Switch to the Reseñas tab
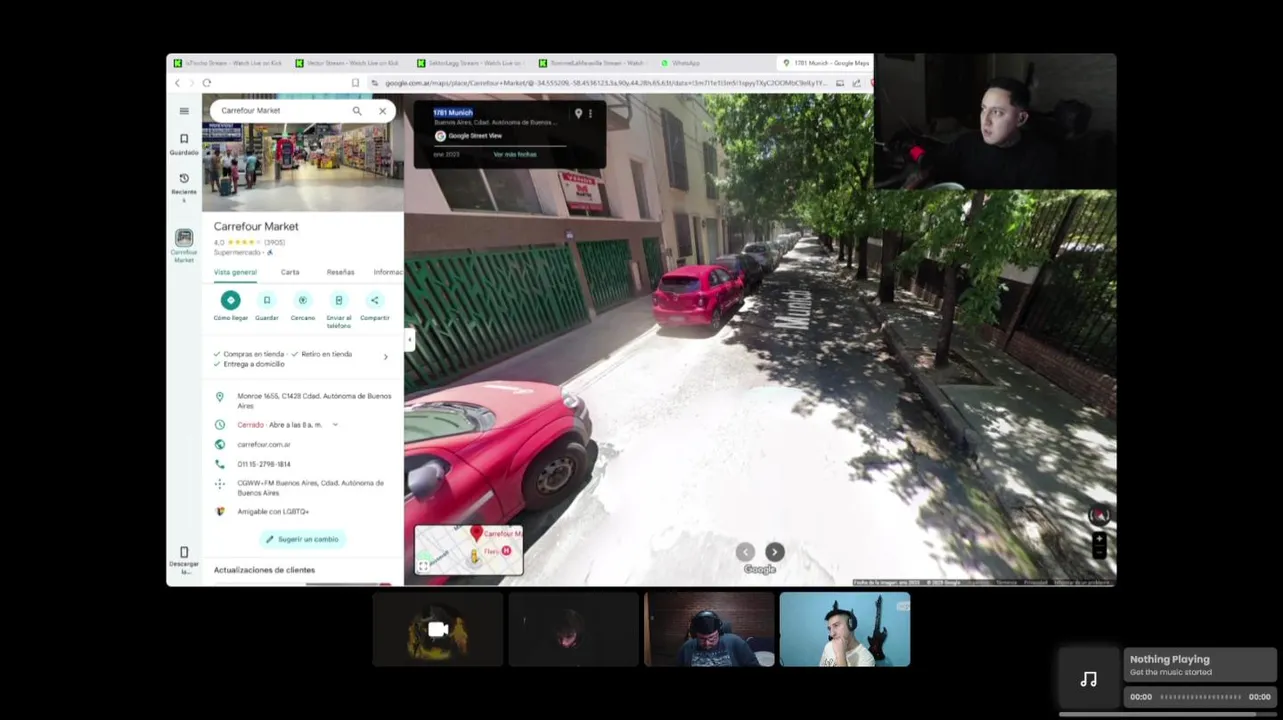Image resolution: width=1283 pixels, height=720 pixels. point(340,272)
